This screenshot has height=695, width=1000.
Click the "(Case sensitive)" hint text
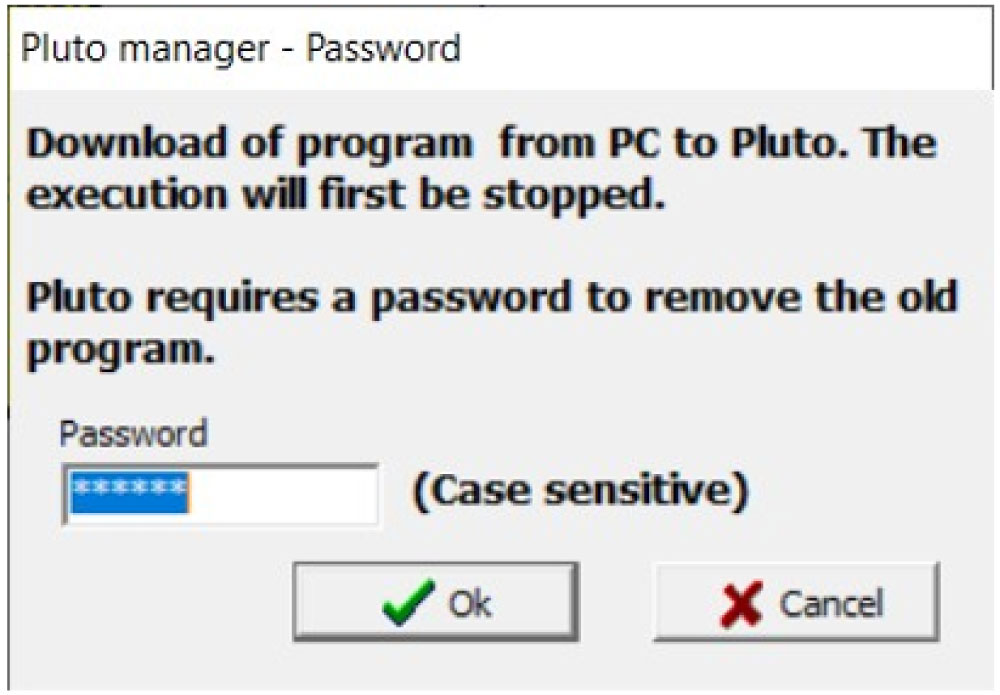[x=580, y=492]
